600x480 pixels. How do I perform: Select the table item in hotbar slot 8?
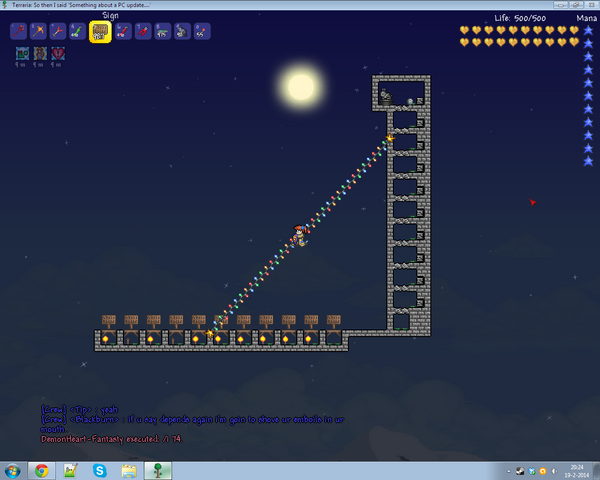pos(163,31)
